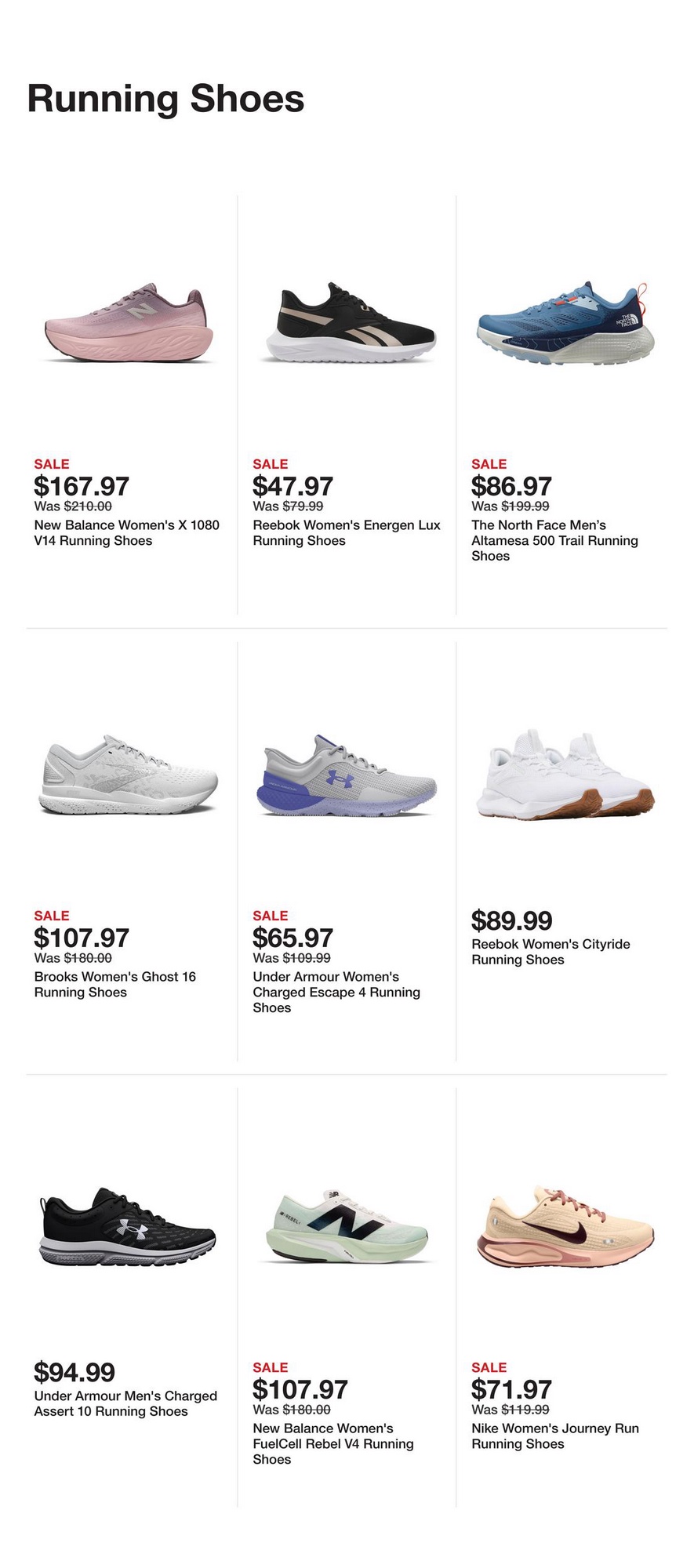Click Reebok Women's Energen Lux Running Shoes title

pos(346,533)
